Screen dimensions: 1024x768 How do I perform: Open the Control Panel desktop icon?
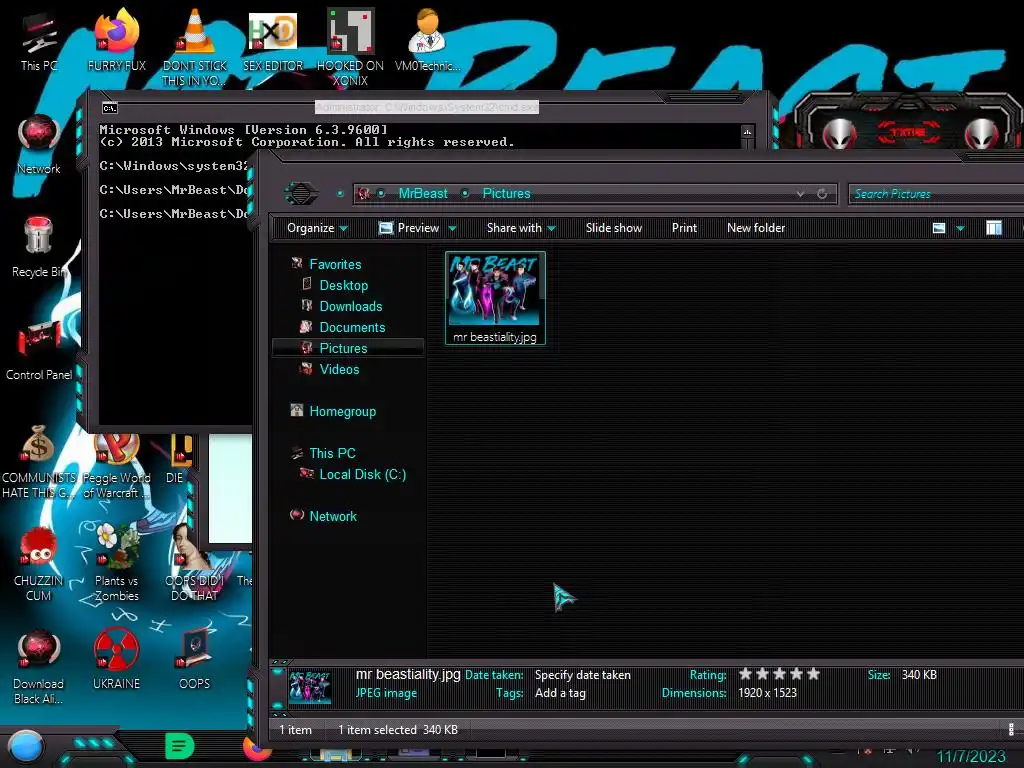(x=39, y=350)
